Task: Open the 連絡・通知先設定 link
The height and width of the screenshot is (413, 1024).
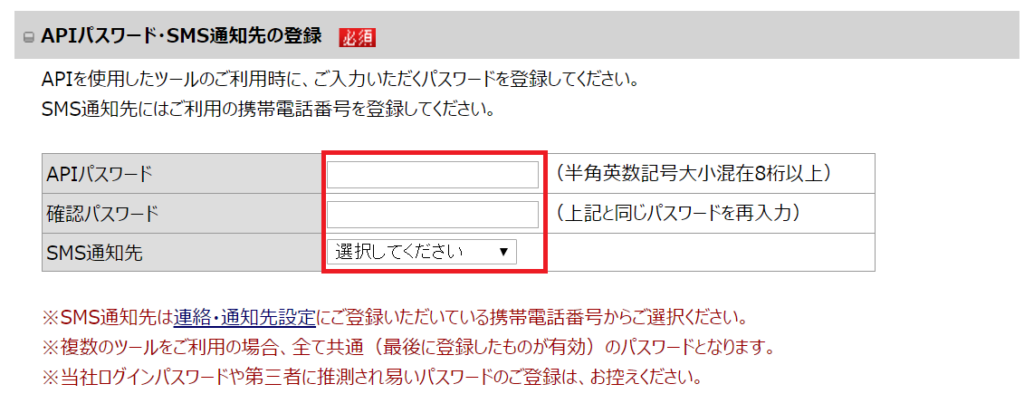Action: tap(245, 318)
